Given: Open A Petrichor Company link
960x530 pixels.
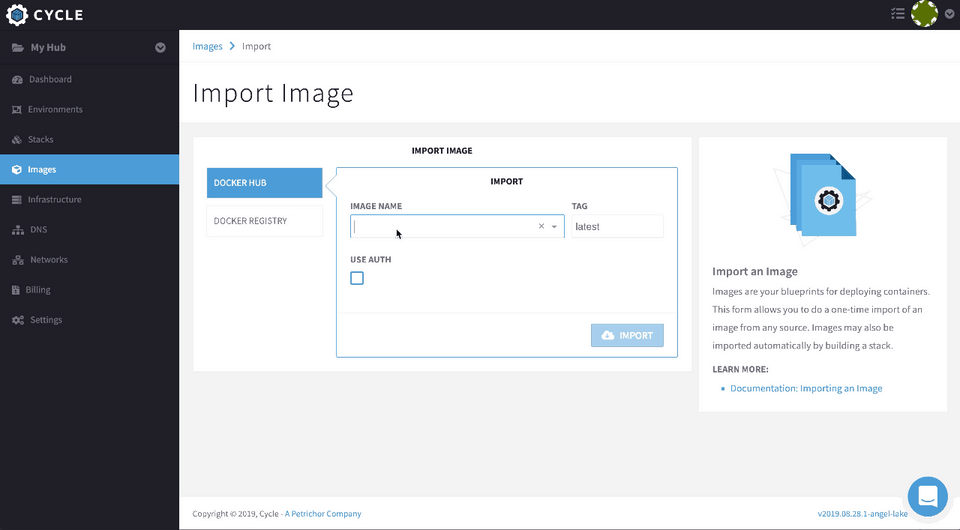Looking at the screenshot, I should [323, 514].
